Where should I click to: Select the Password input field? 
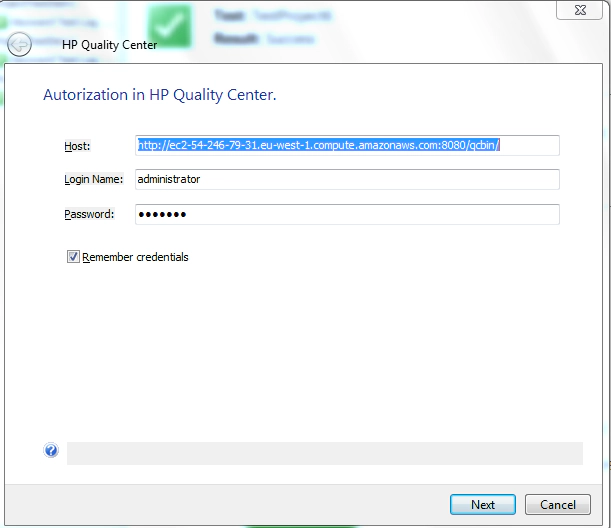coord(347,214)
